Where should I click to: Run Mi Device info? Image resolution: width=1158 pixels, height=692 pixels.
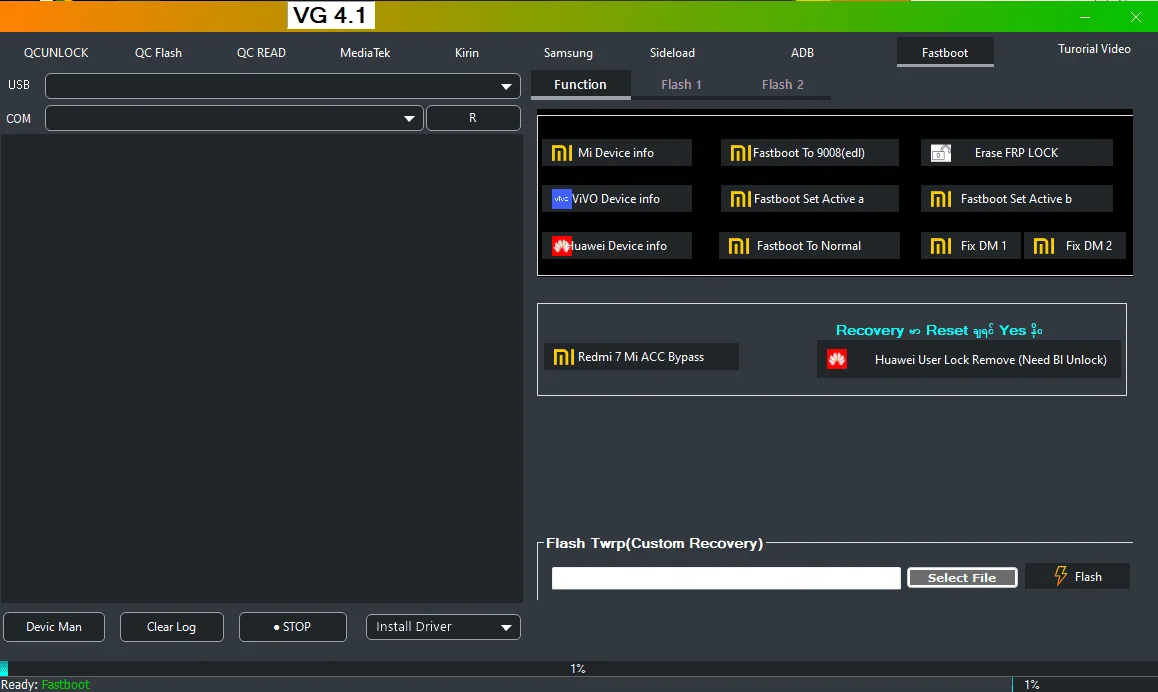tap(617, 153)
